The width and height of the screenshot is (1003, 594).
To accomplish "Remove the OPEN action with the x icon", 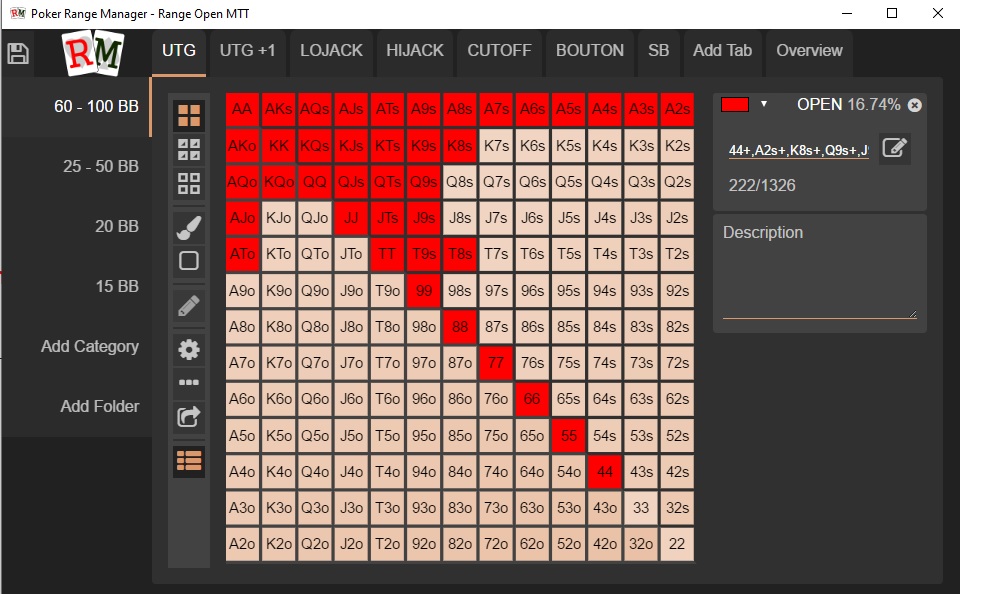I will click(914, 105).
